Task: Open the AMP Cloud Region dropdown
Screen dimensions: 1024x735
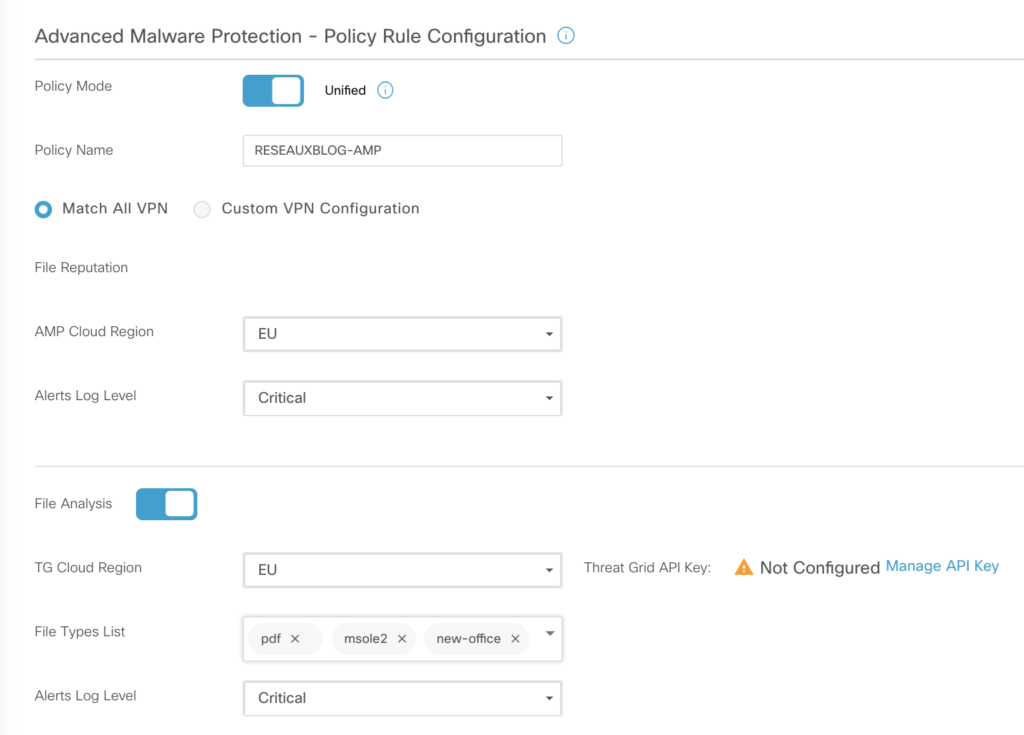Action: coord(402,334)
